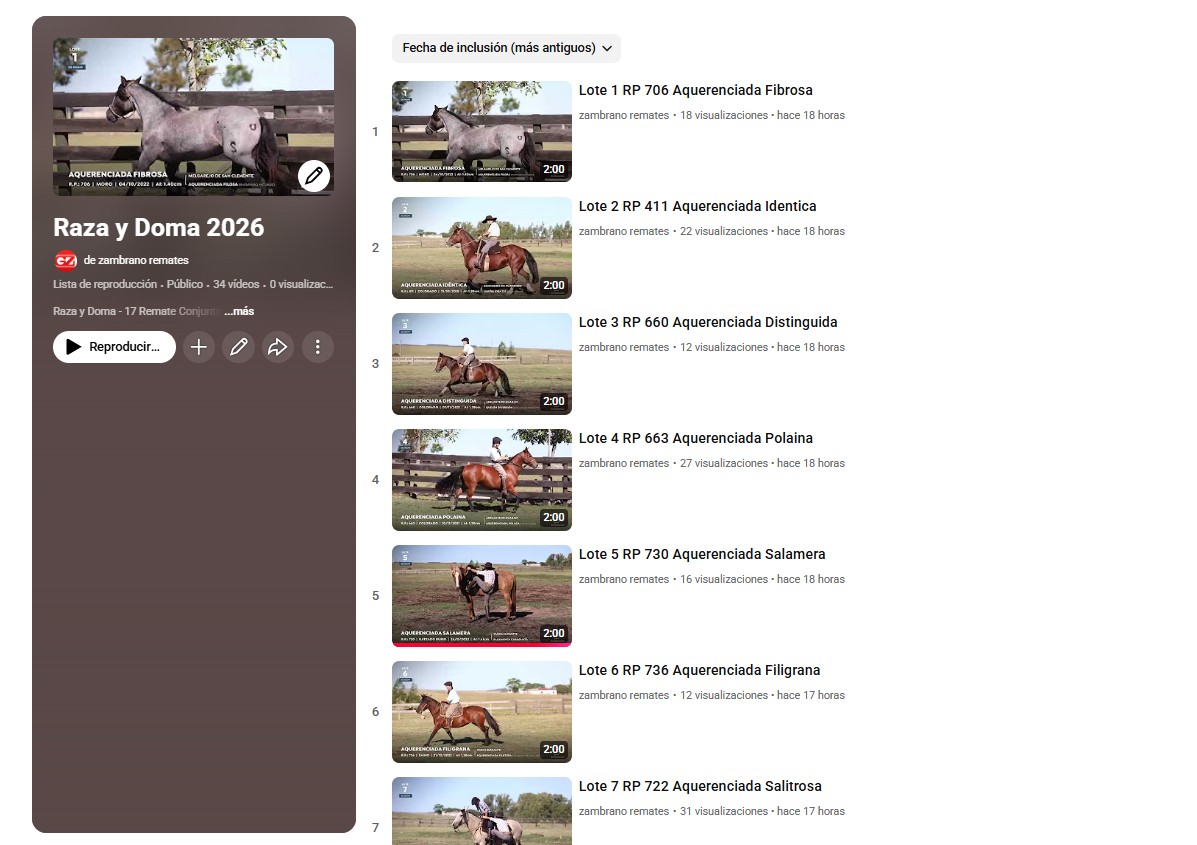
Task: Open Lote 5 RP 730 Aquerenciada Salamera title
Action: click(x=702, y=554)
